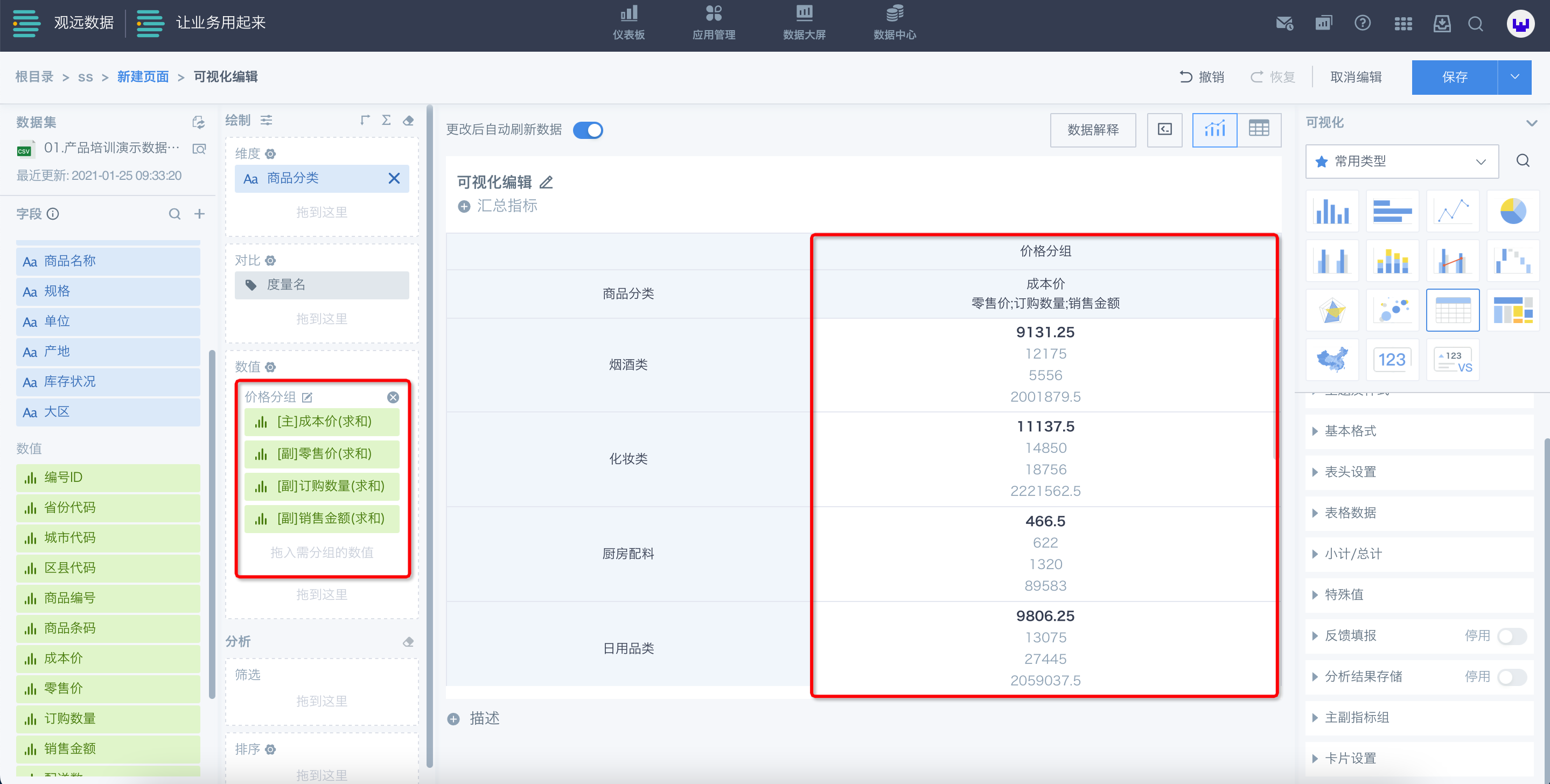This screenshot has width=1550, height=784.
Task: Go to 数据中心 in top navigation
Action: [894, 22]
